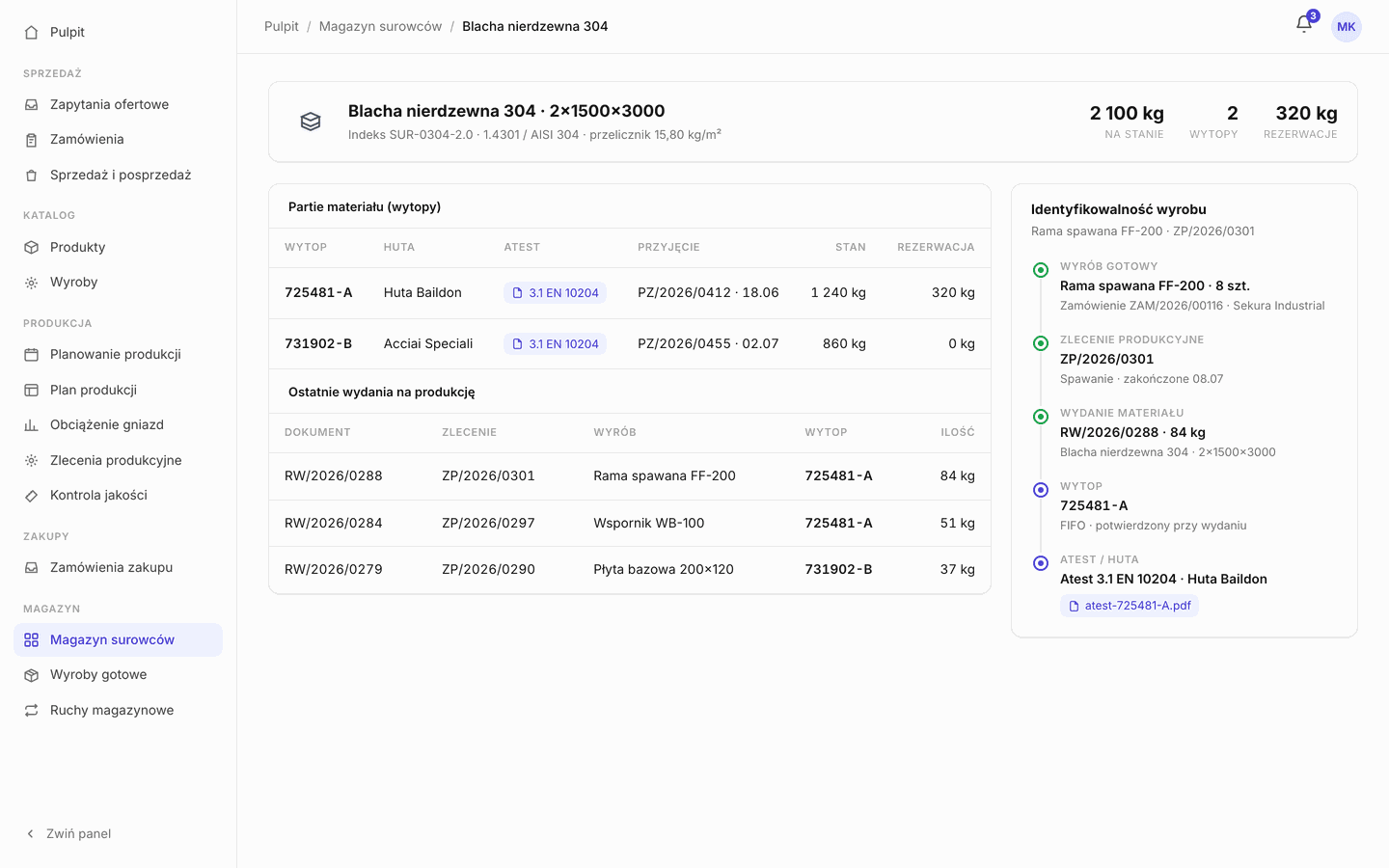Click the Zapytania ofertowe inbox icon
Viewport: 1389px width, 868px height.
pyautogui.click(x=31, y=105)
